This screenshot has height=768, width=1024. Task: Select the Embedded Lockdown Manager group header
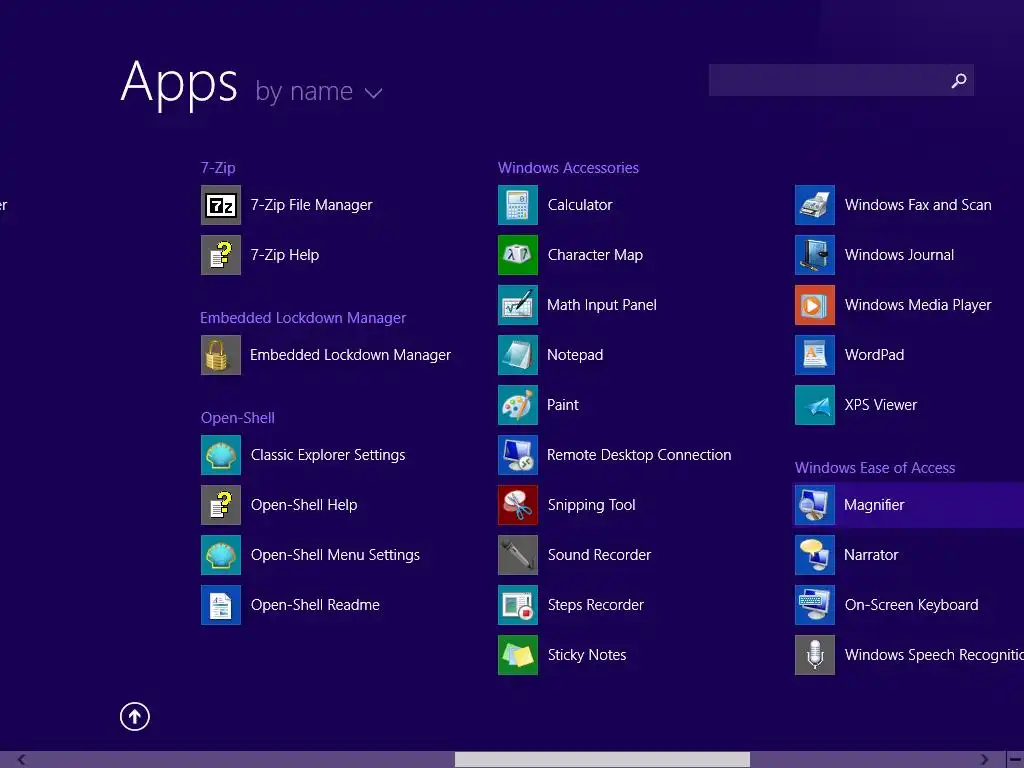(303, 318)
